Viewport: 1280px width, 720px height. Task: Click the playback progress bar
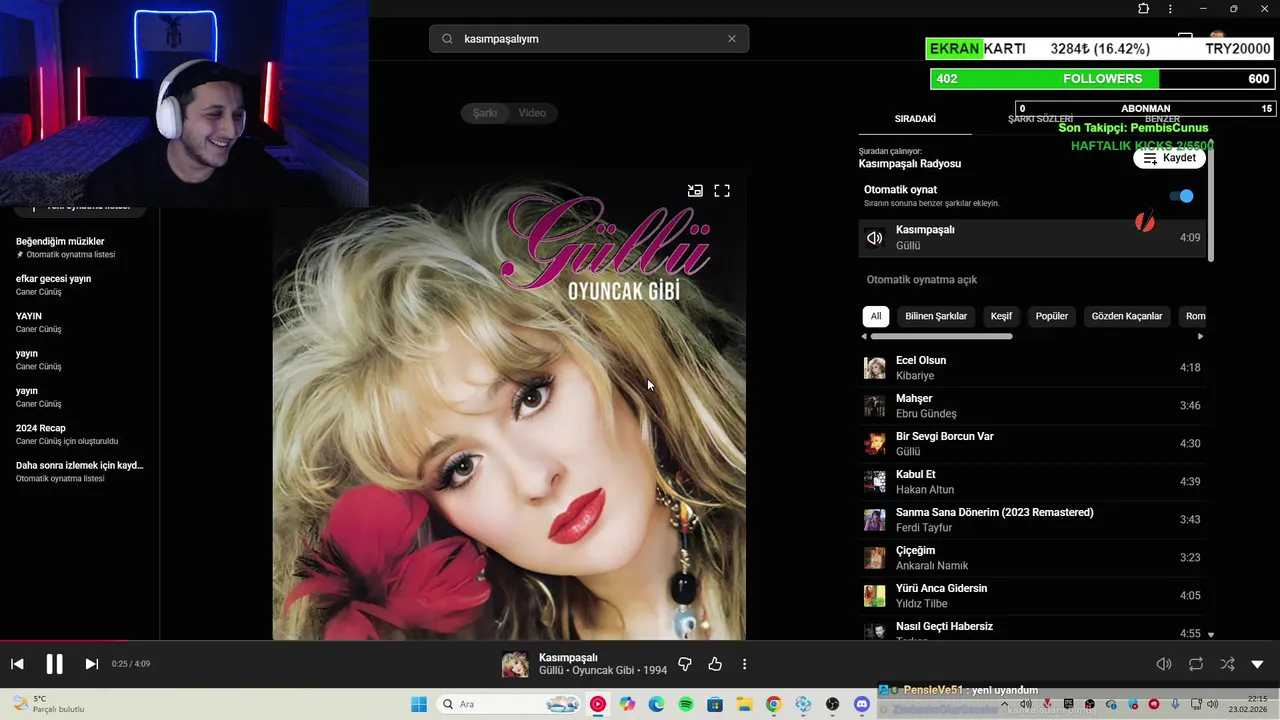(640, 641)
